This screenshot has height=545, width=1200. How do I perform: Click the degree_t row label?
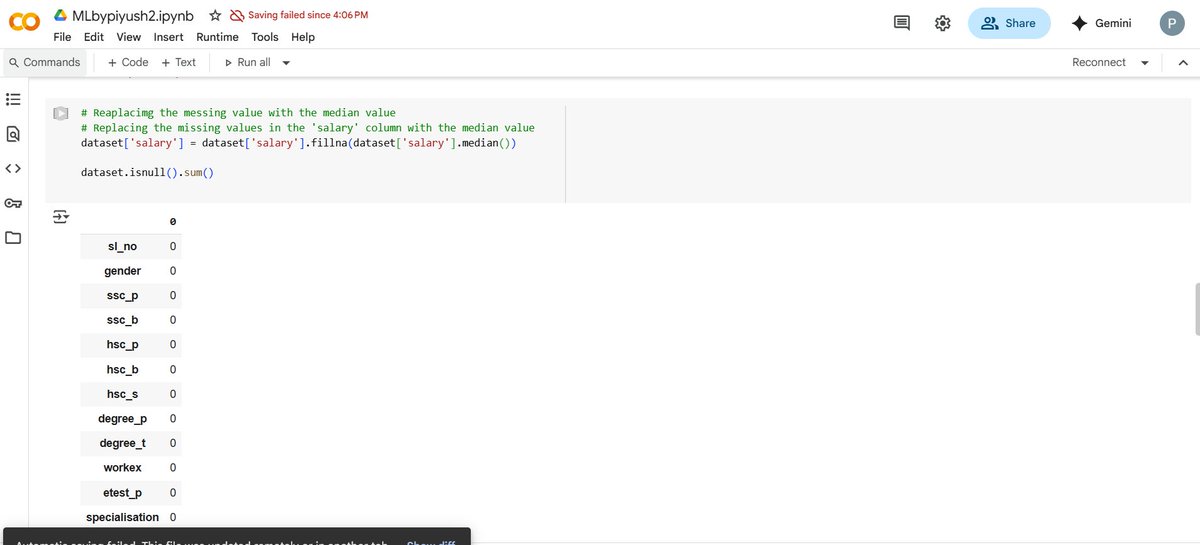[123, 443]
